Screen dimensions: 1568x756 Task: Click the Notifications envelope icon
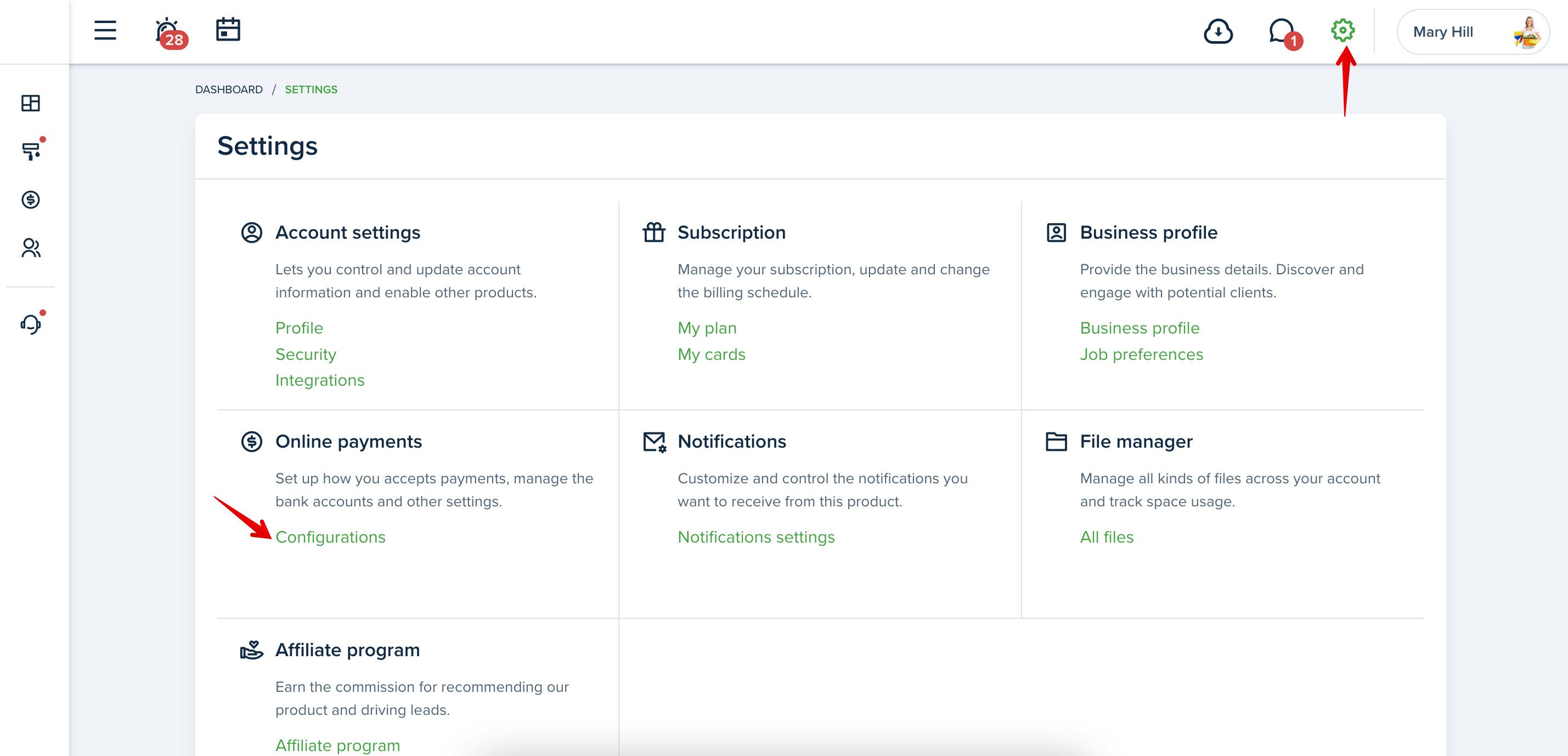[655, 442]
